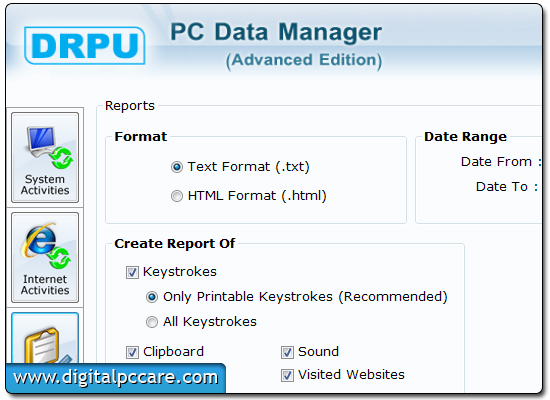The height and width of the screenshot is (400, 550).
Task: Click the Create Report Of heading
Action: (x=175, y=244)
